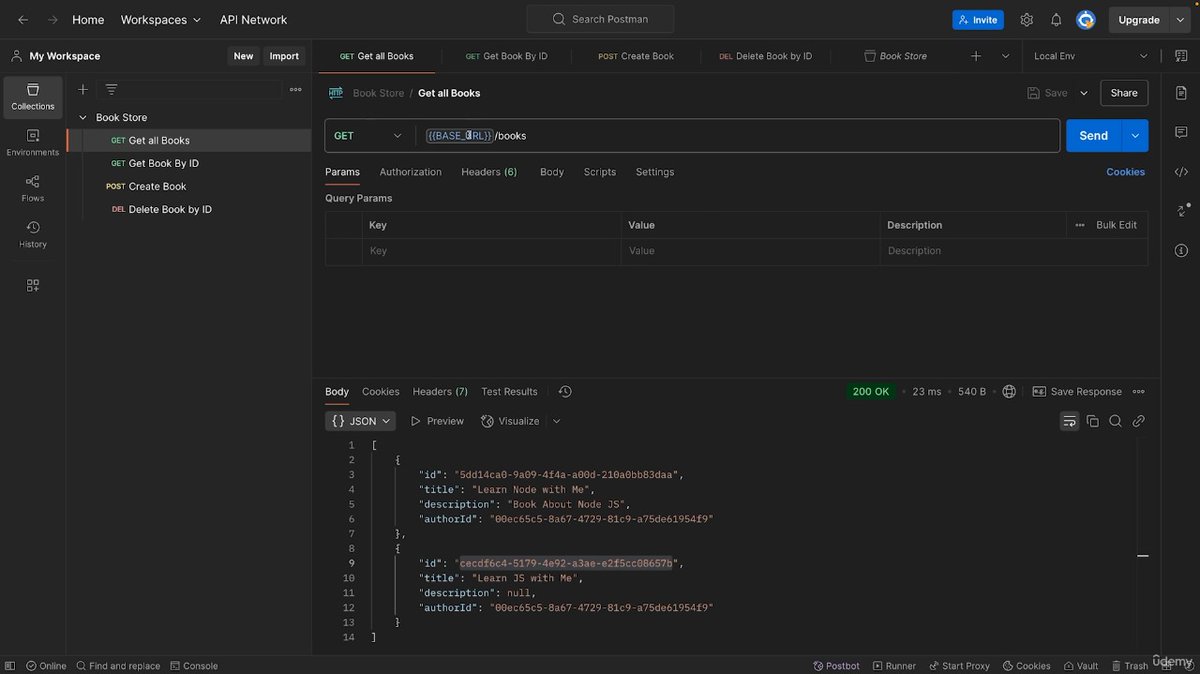Click the request URL input field

click(737, 136)
